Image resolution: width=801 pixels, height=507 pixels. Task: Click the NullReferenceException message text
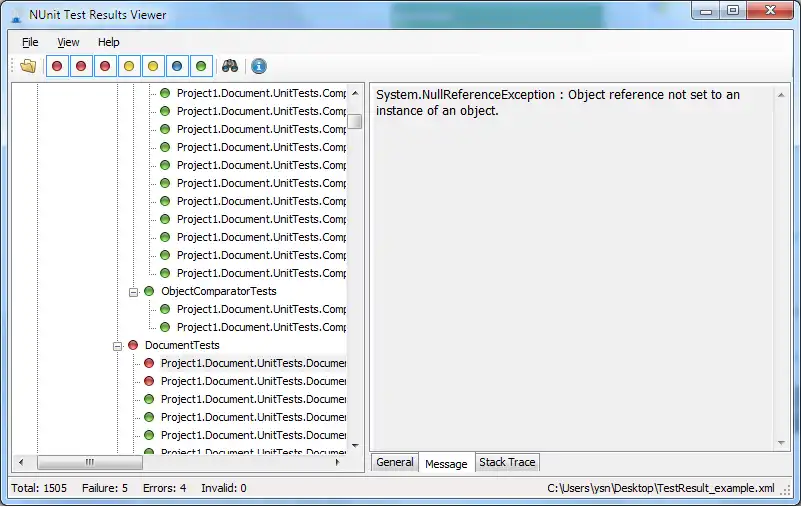click(558, 103)
